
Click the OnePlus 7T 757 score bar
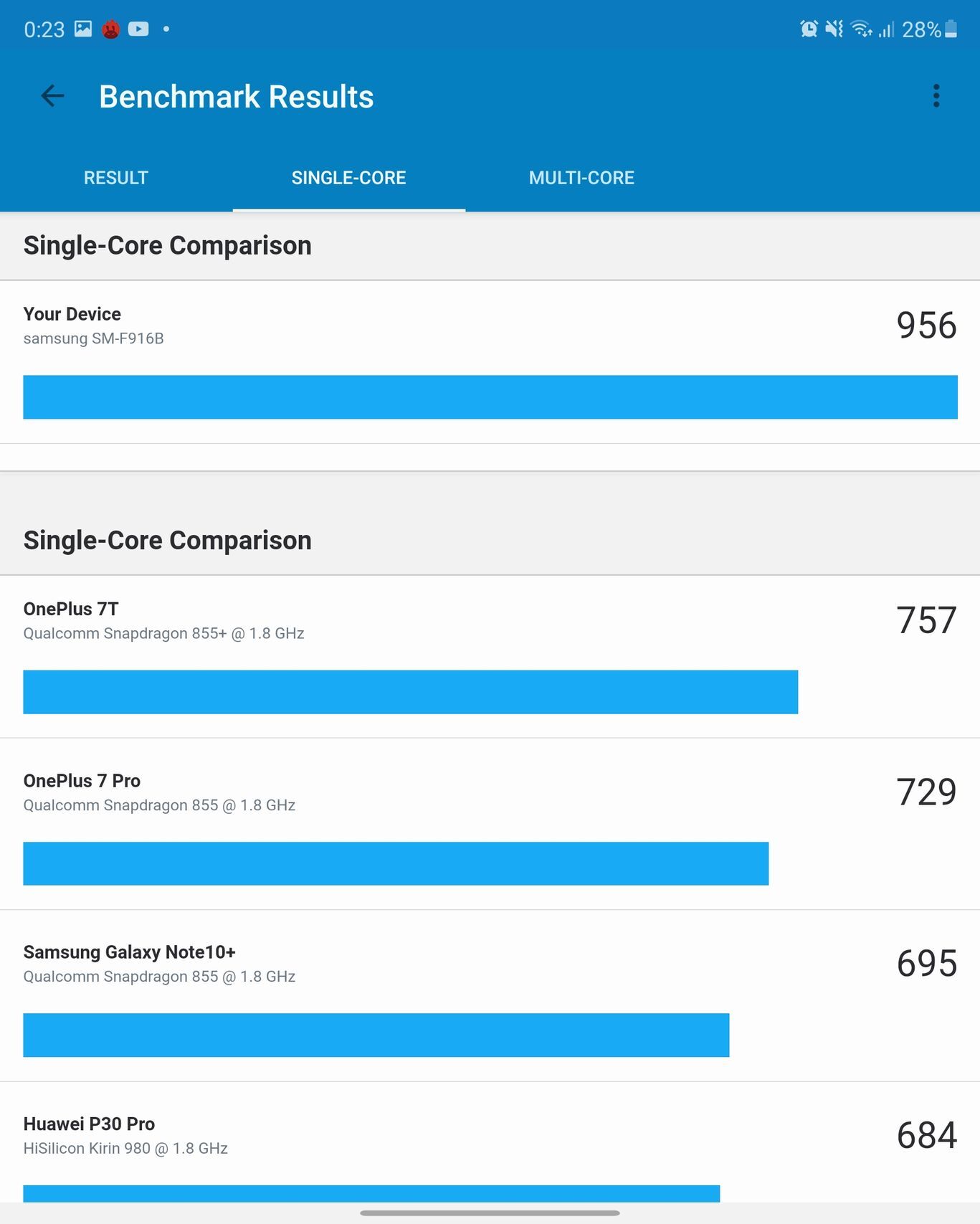(410, 692)
